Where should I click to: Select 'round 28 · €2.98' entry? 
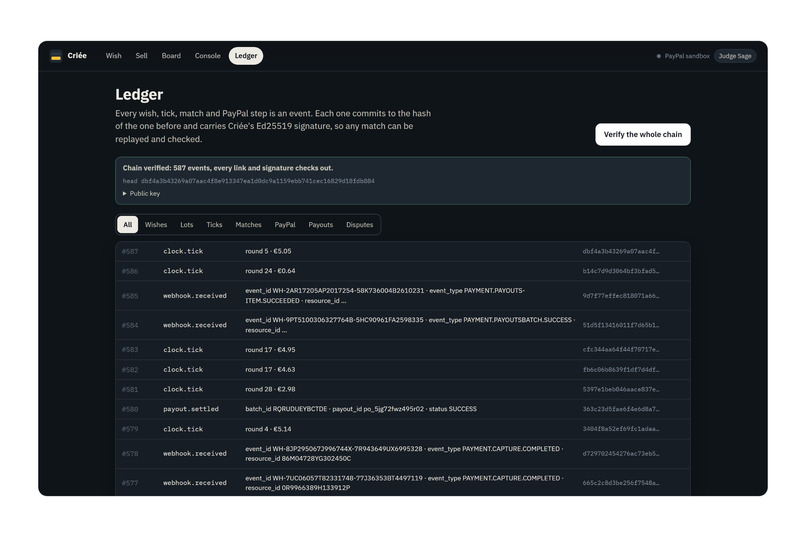(x=270, y=390)
